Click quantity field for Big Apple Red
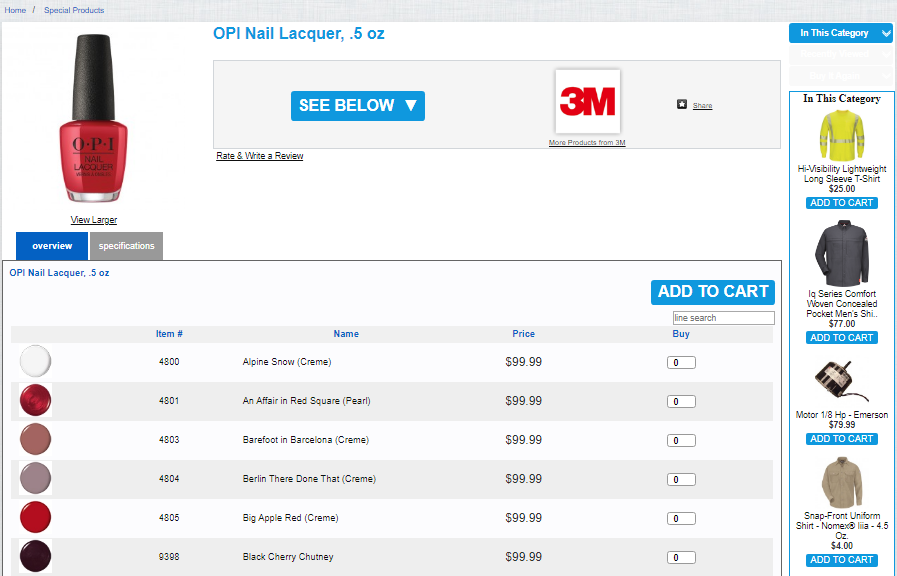Screen dimensions: 897x576 (681, 518)
